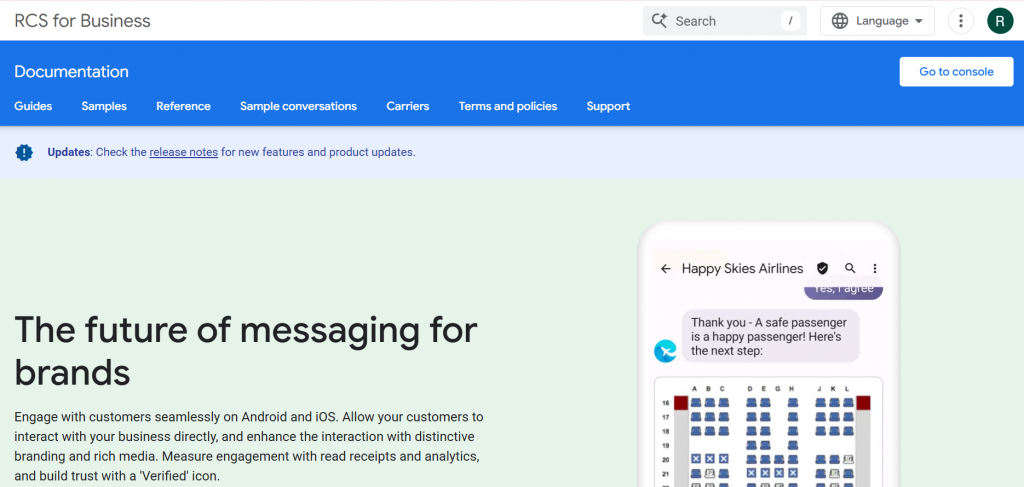The height and width of the screenshot is (487, 1024).
Task: Click the Go to console button
Action: click(x=956, y=72)
